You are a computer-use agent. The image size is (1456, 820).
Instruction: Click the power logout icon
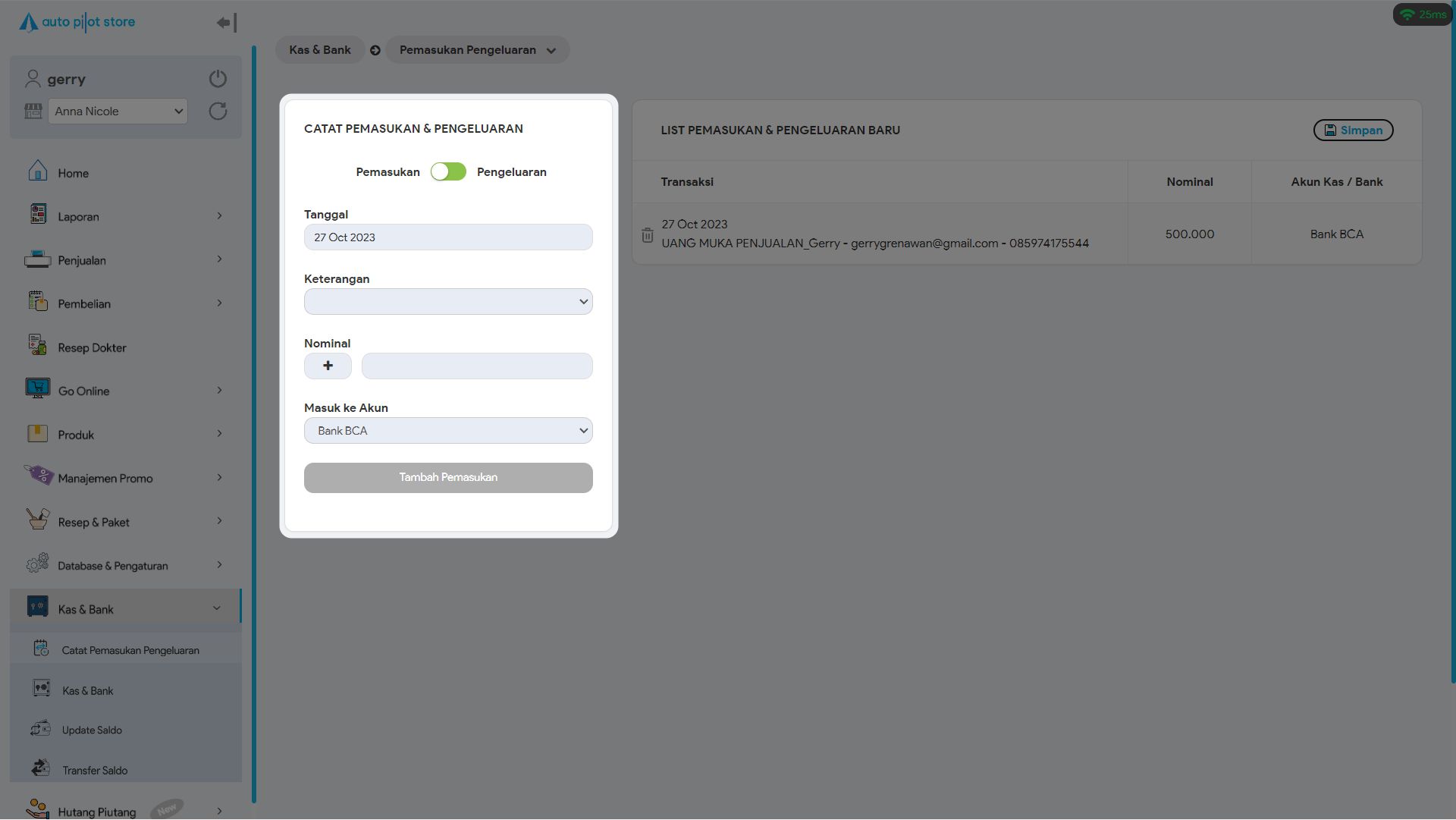click(x=218, y=79)
